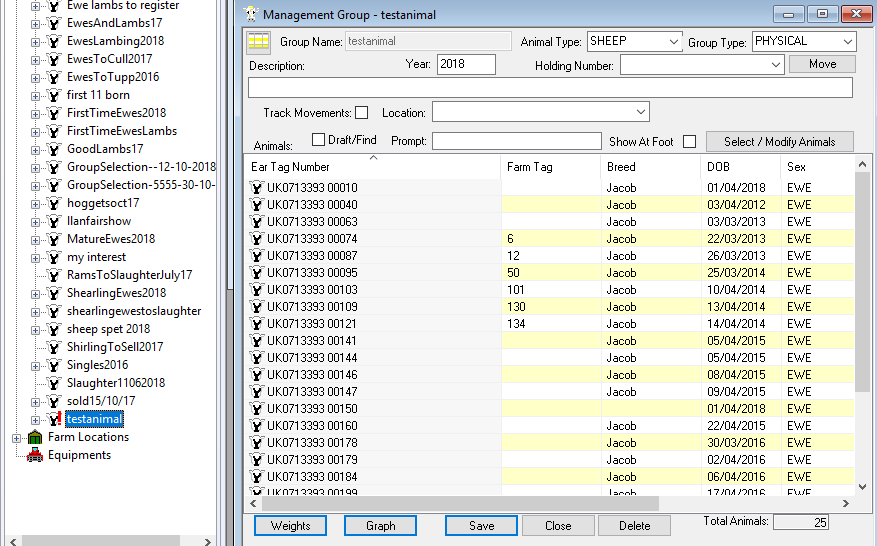877x546 pixels.
Task: Click into the Year input field
Action: (465, 64)
